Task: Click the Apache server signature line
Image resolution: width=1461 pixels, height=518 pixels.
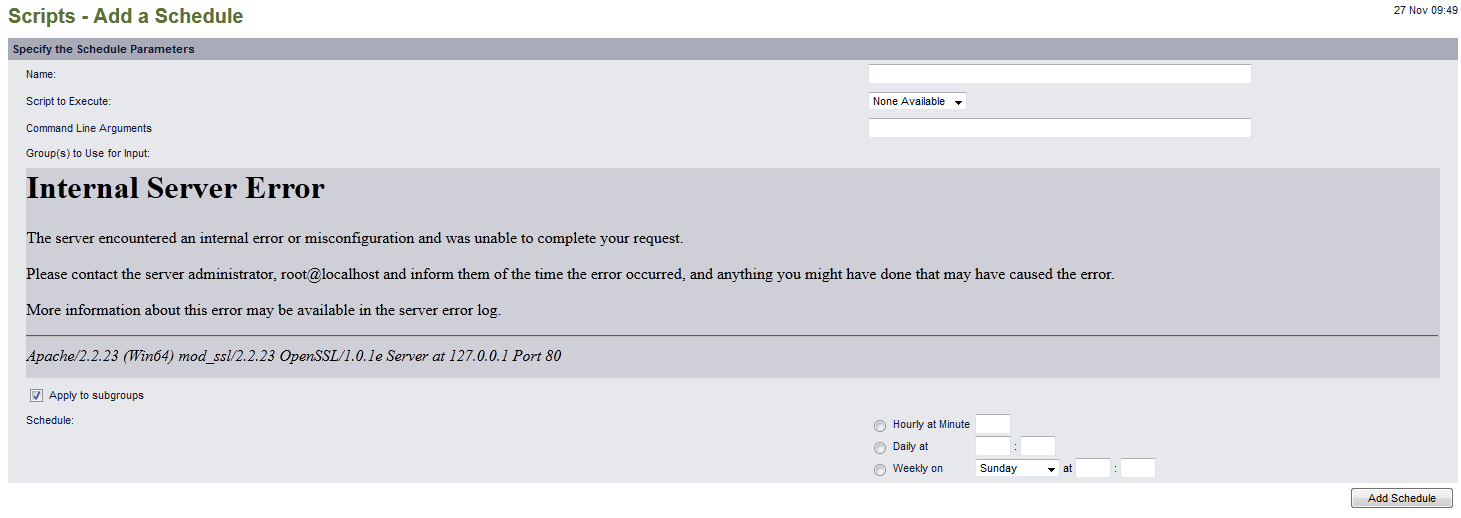Action: coord(294,356)
